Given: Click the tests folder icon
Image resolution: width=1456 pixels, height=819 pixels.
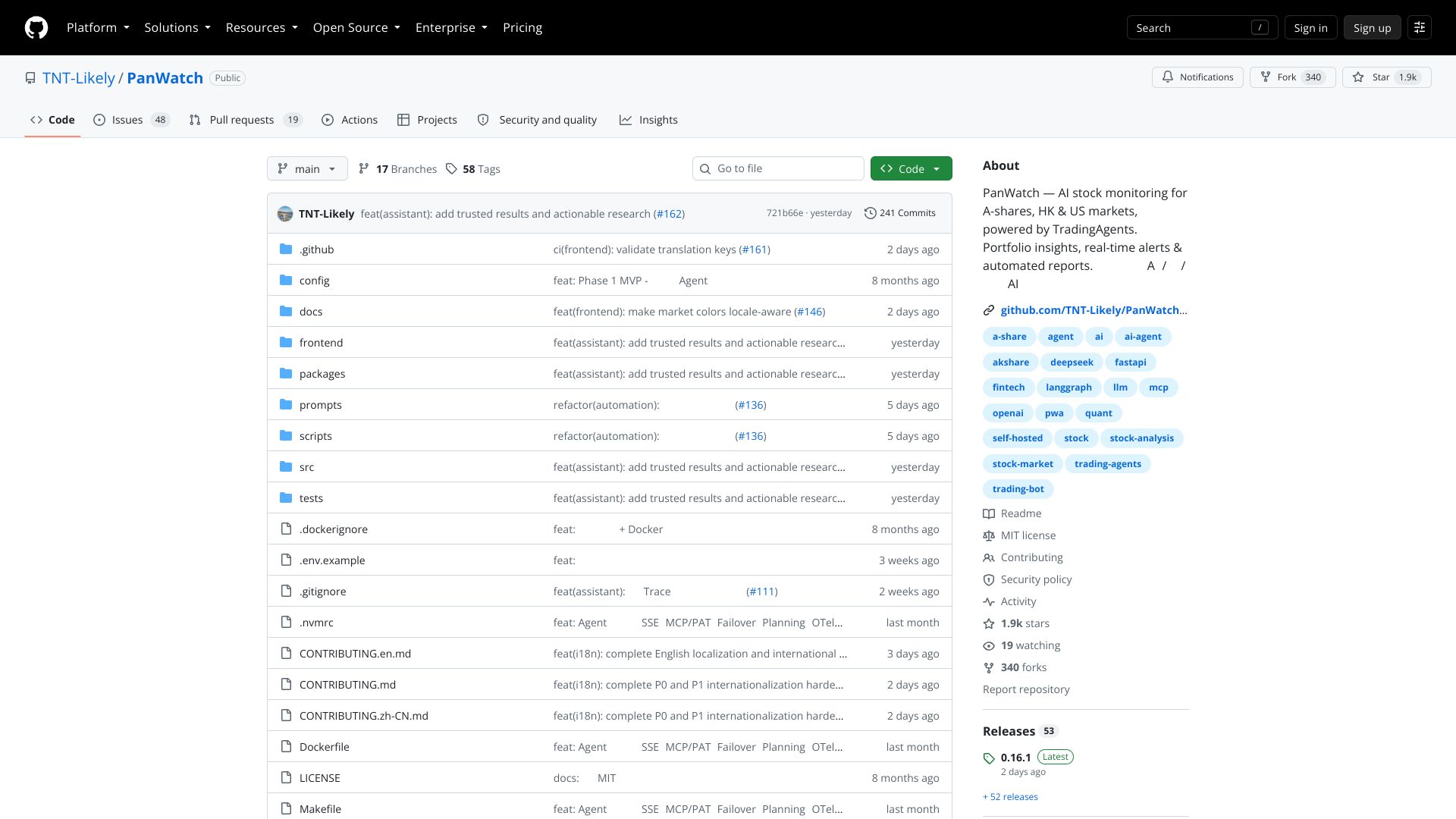Looking at the screenshot, I should click(286, 497).
